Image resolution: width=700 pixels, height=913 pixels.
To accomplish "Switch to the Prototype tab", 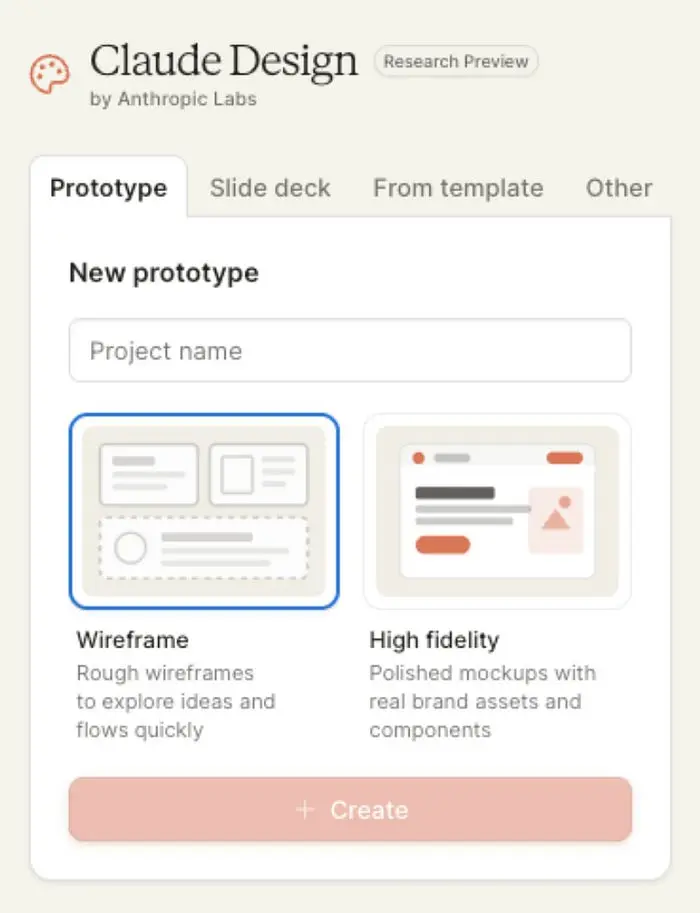I will (x=108, y=188).
